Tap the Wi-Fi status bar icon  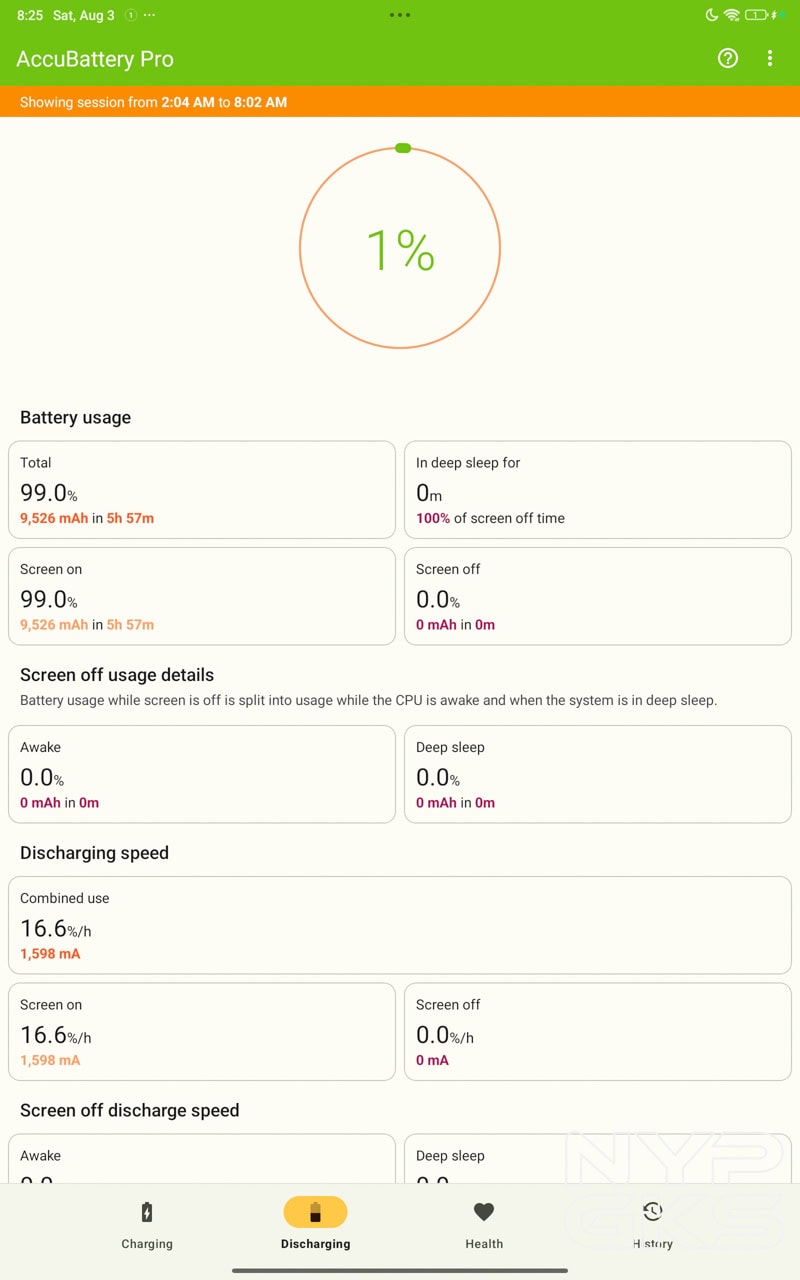pos(732,15)
